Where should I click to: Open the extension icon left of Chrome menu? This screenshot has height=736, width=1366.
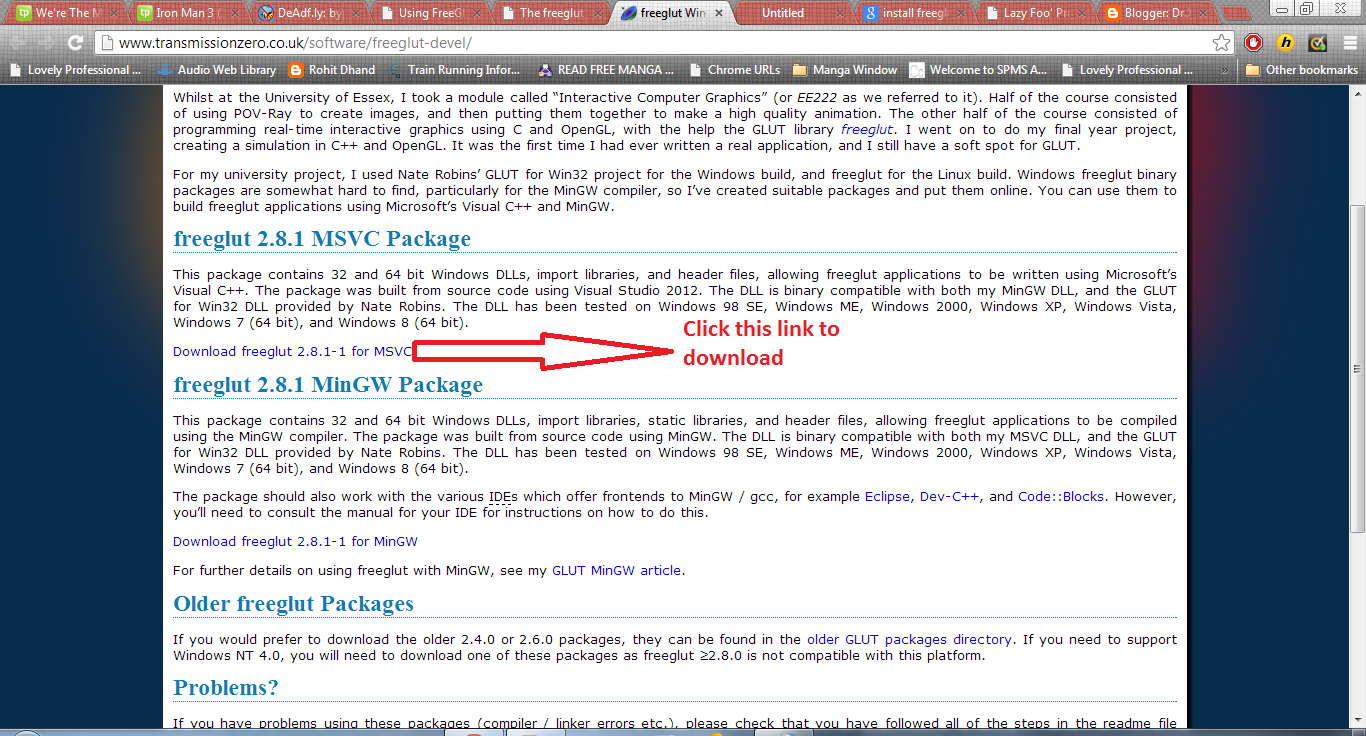pos(1318,43)
